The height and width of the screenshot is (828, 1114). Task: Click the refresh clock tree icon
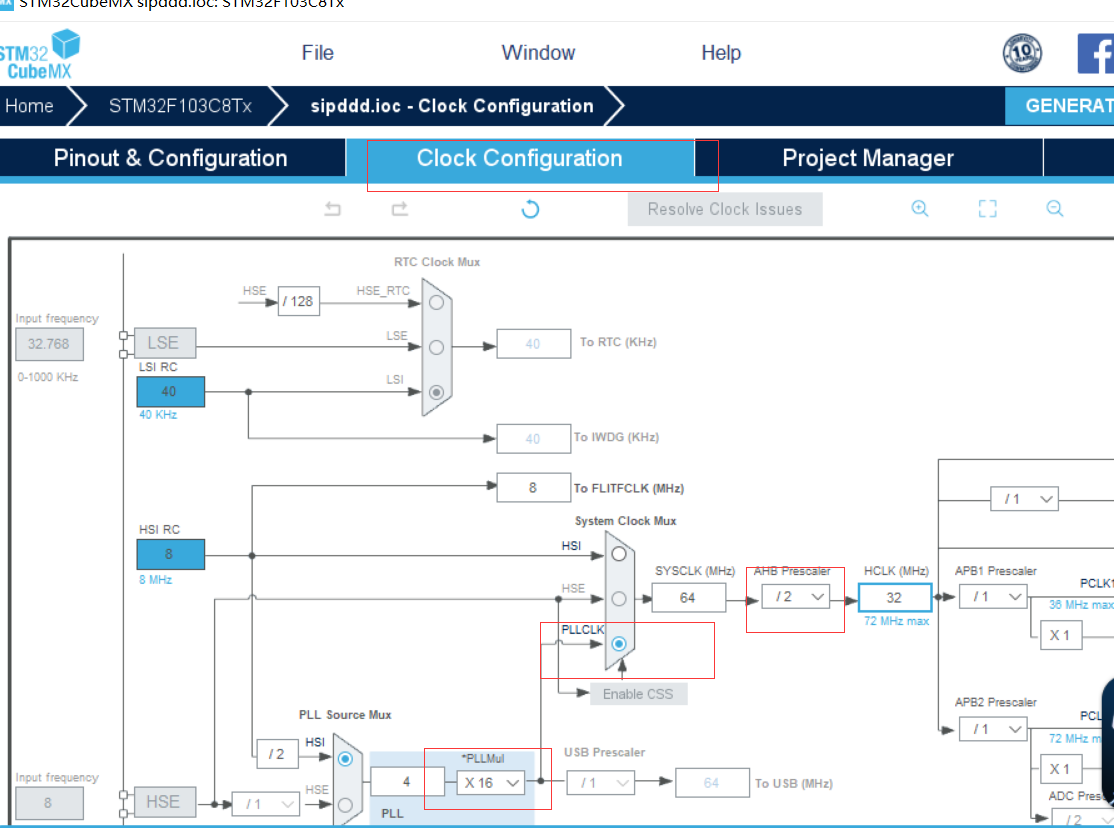pos(530,209)
